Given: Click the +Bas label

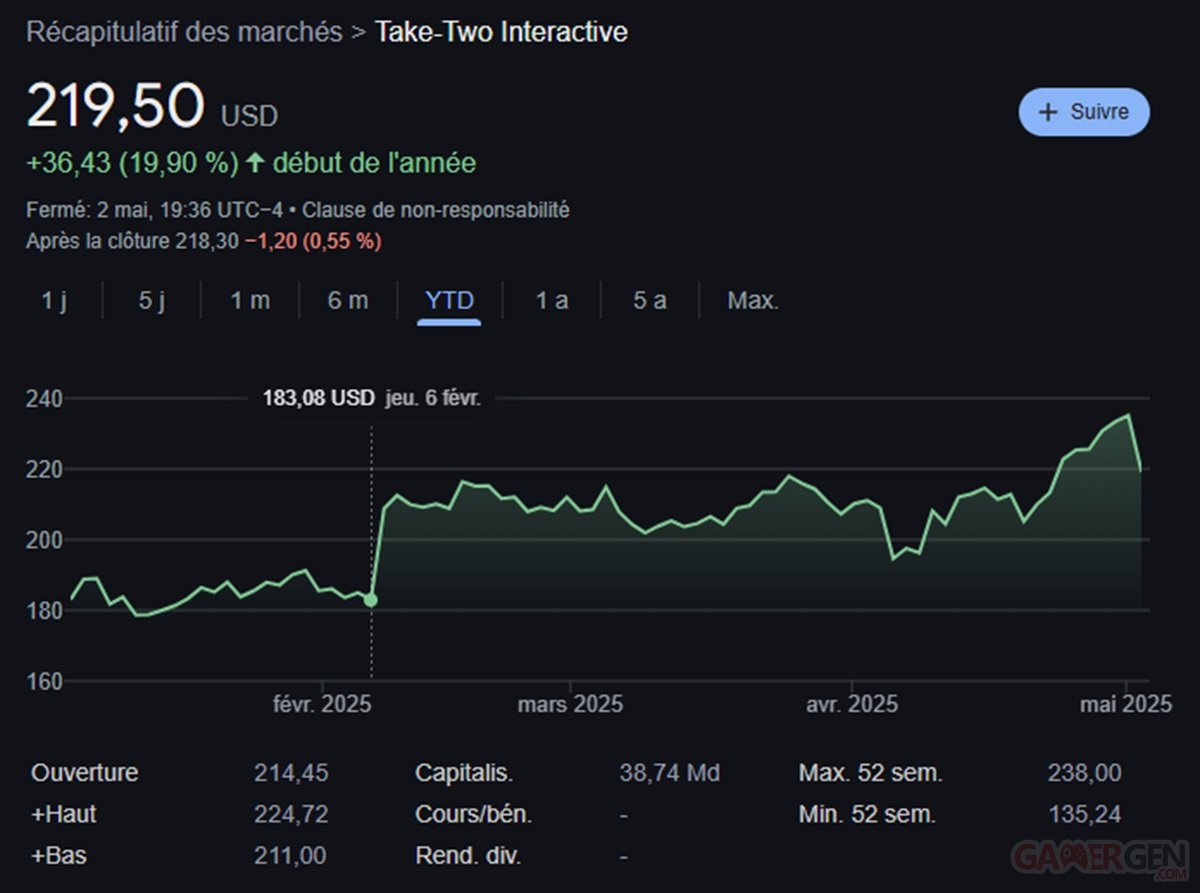Looking at the screenshot, I should 59,856.
